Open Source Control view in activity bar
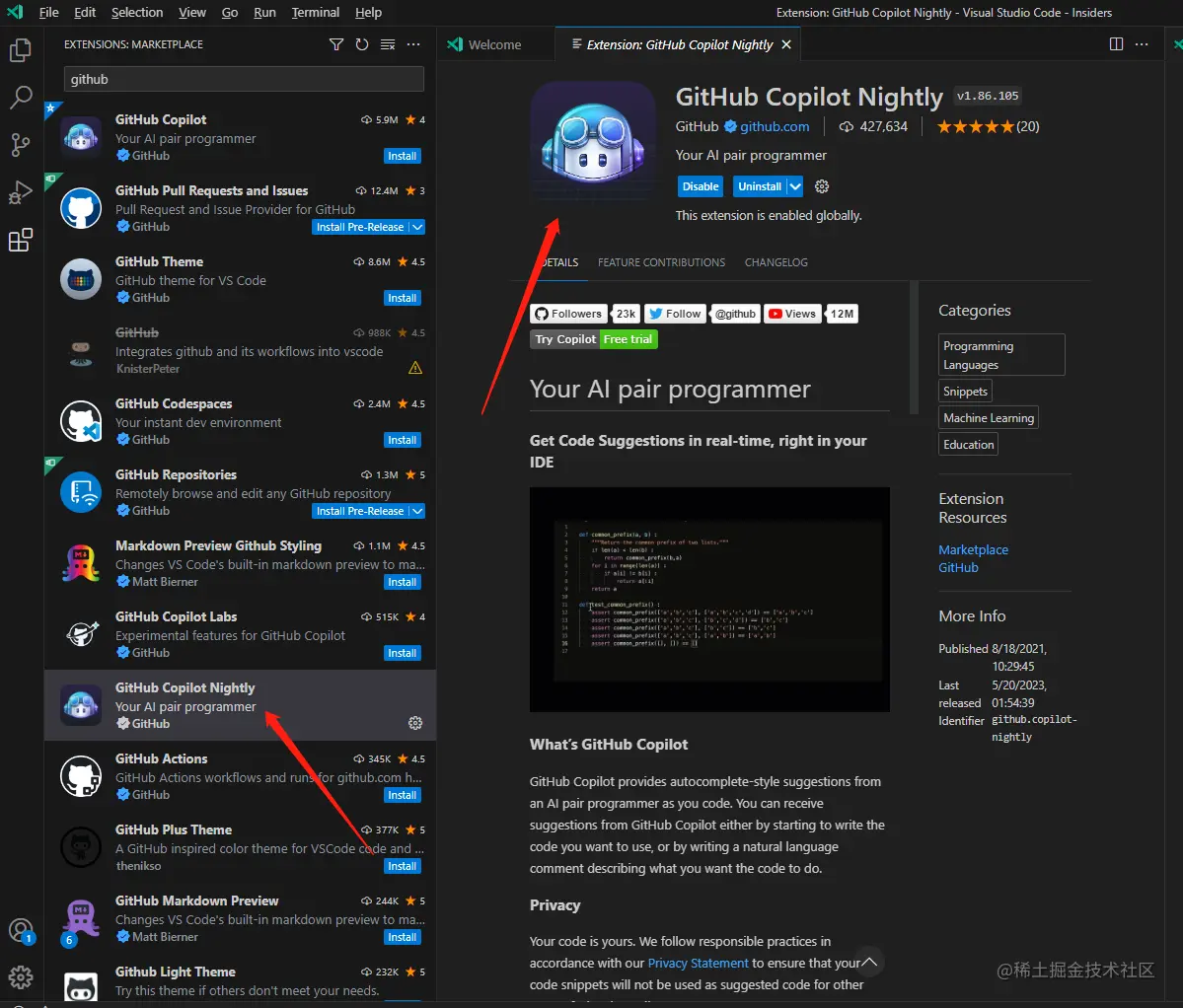1183x1008 pixels. (21, 145)
